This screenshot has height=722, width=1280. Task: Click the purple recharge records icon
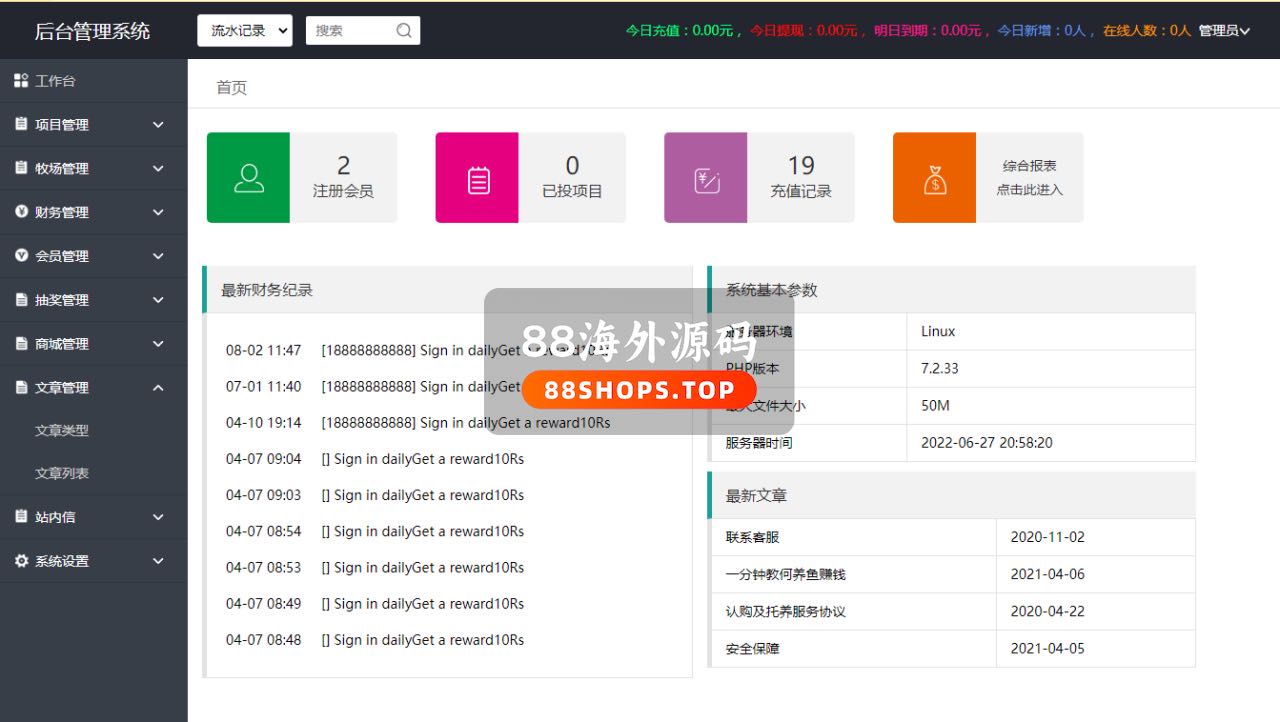(x=706, y=179)
